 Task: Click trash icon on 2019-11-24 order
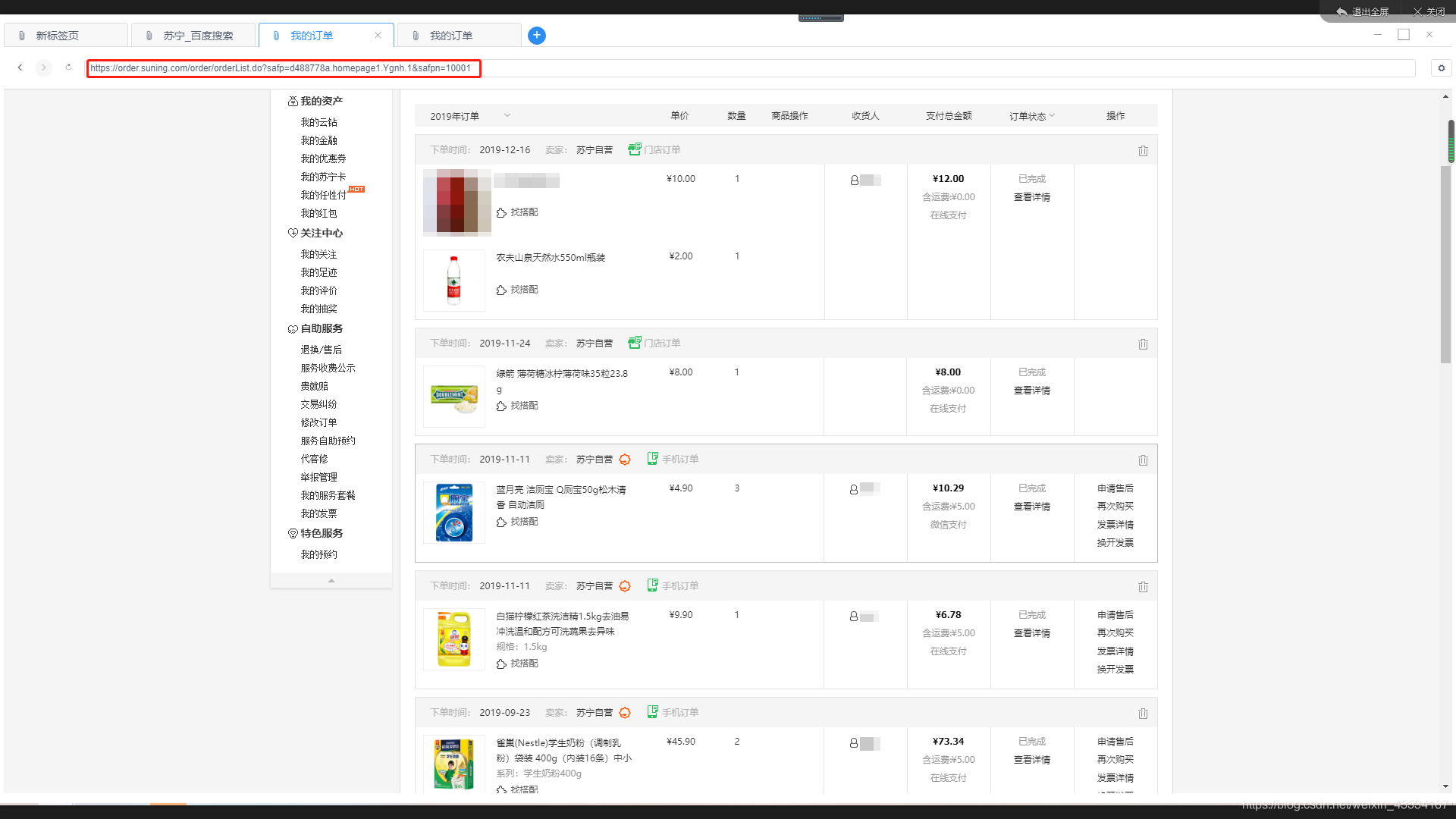tap(1143, 344)
